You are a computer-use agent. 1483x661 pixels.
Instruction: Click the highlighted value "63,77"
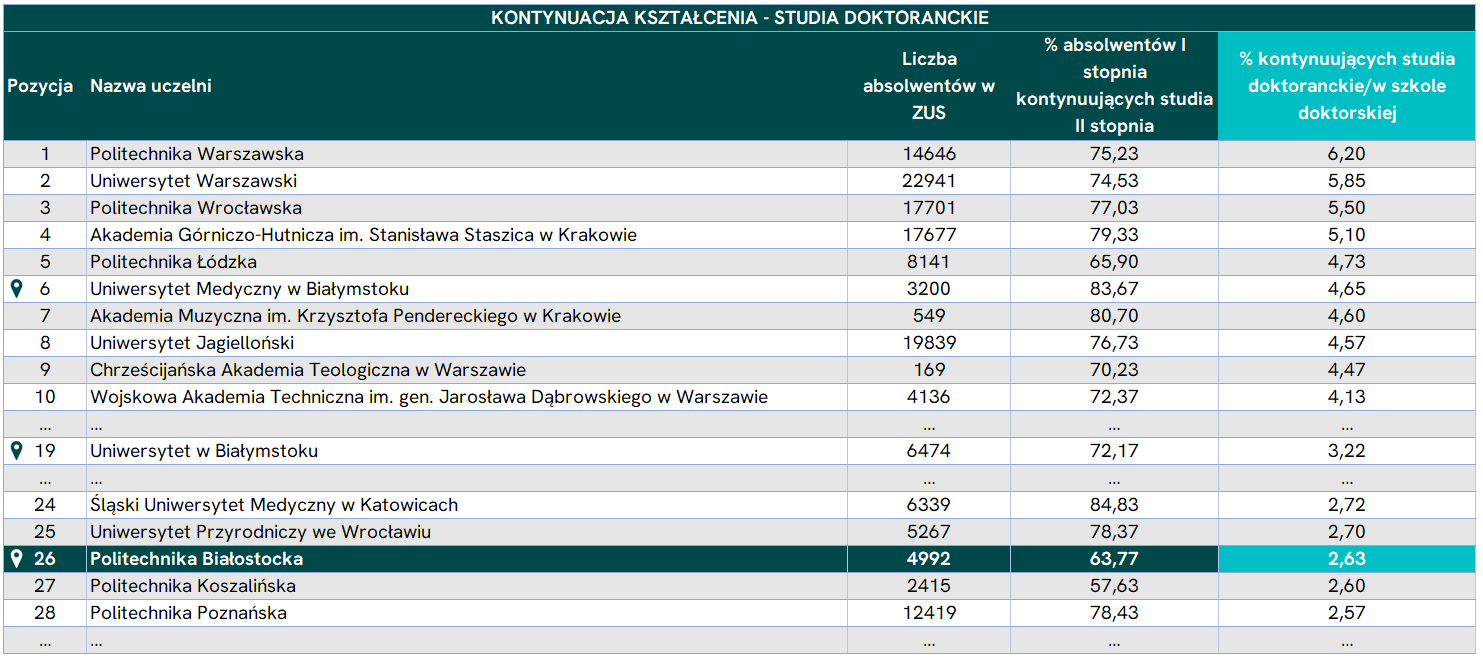click(1114, 559)
